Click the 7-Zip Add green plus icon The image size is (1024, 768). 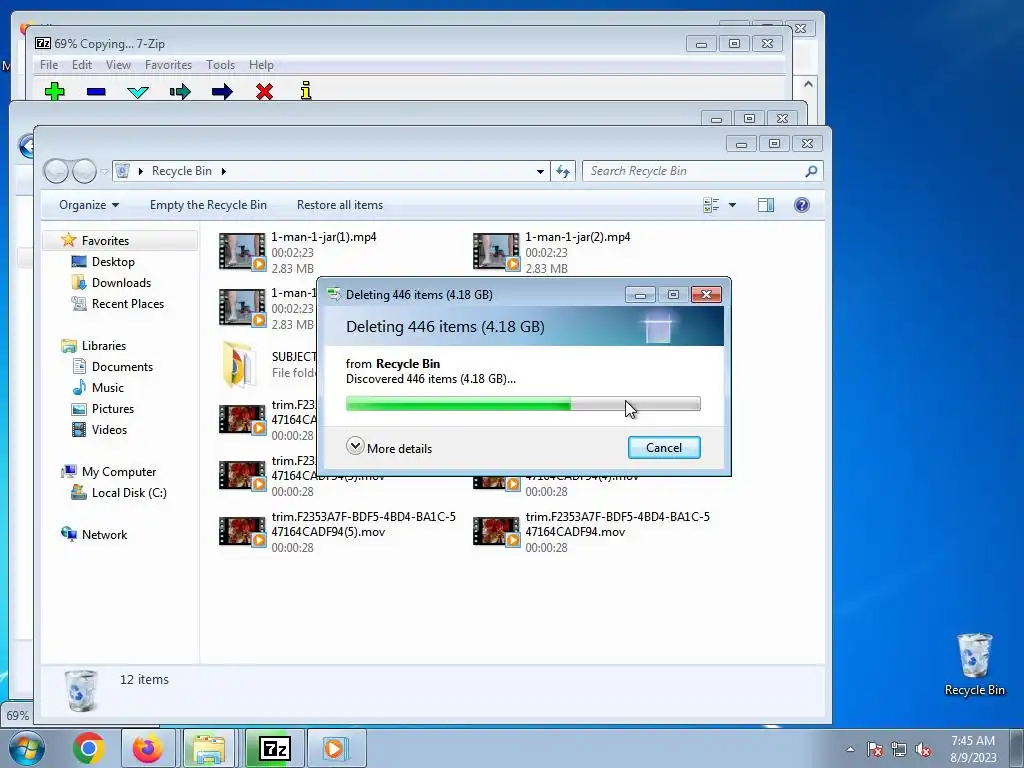(x=55, y=91)
